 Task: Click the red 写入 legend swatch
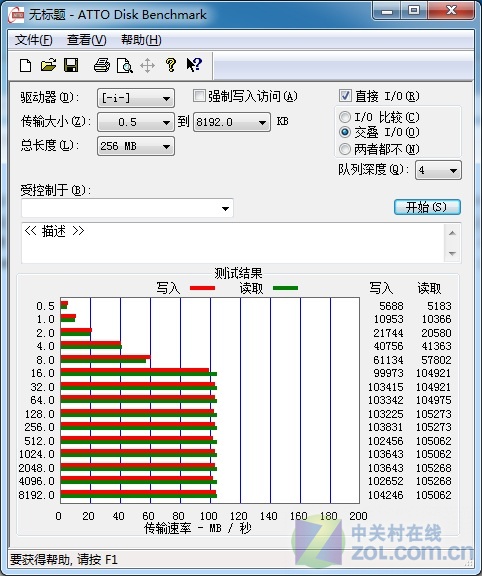[202, 288]
